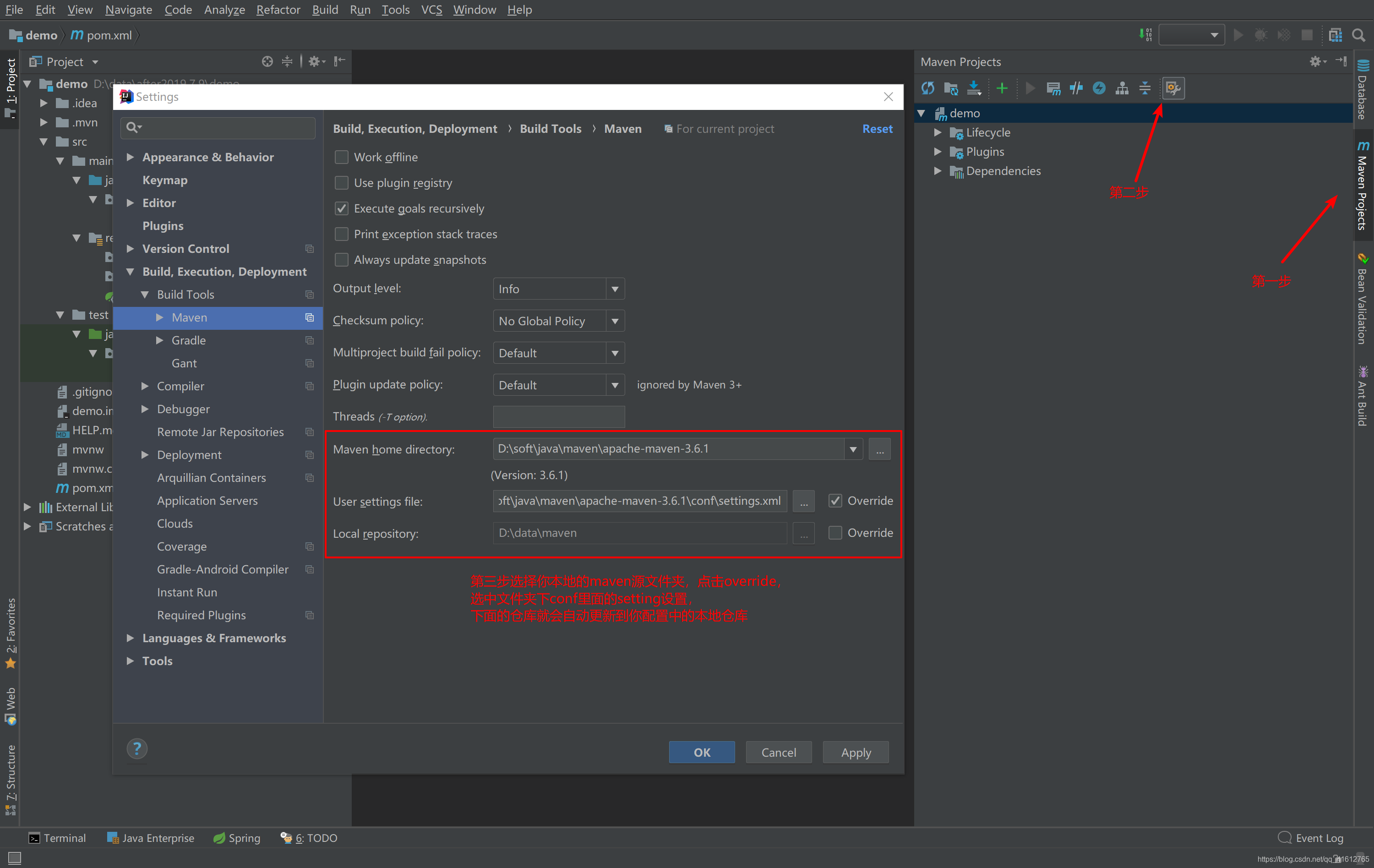The width and height of the screenshot is (1374, 868).
Task: Check Override for Local repository
Action: click(835, 532)
